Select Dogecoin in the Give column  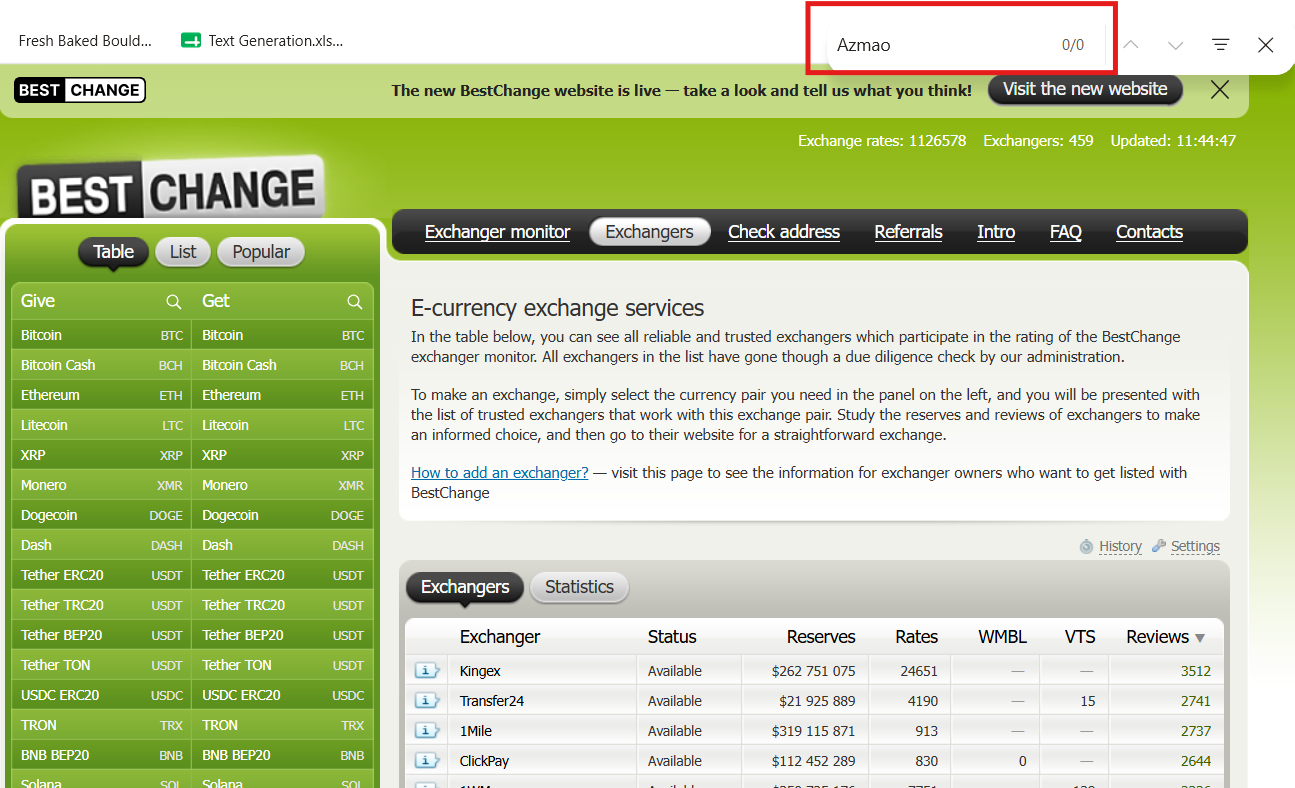click(102, 515)
